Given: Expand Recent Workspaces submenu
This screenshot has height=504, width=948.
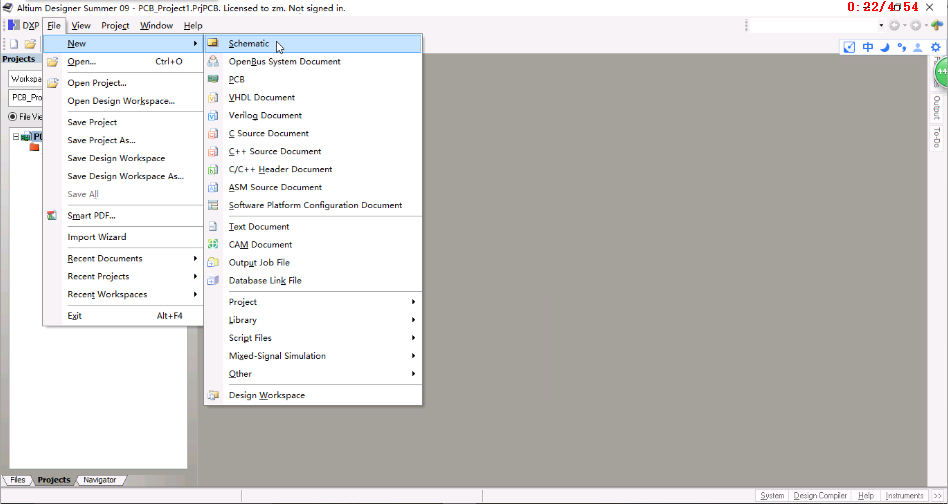Looking at the screenshot, I should [195, 294].
